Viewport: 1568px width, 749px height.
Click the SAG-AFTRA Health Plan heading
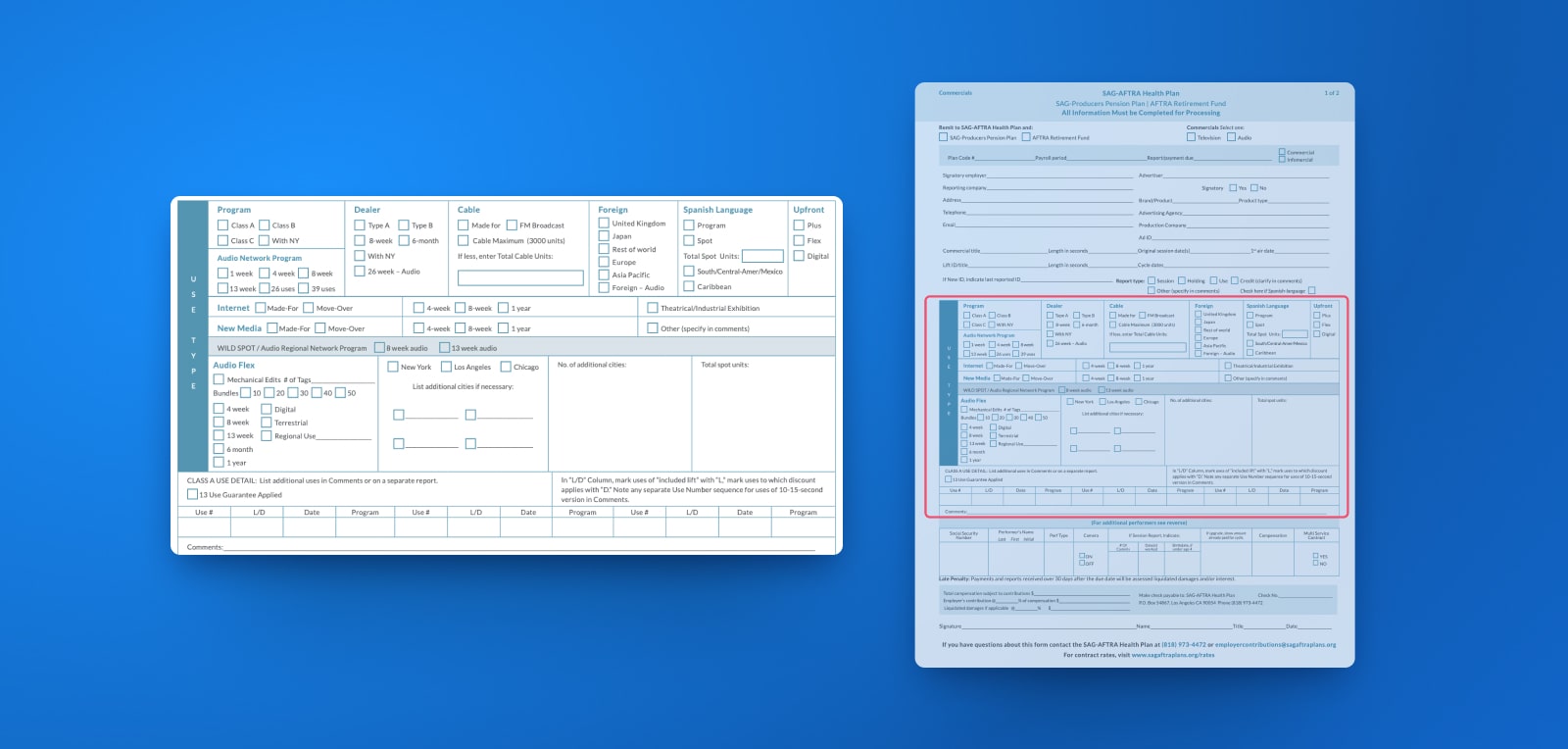click(x=1141, y=93)
